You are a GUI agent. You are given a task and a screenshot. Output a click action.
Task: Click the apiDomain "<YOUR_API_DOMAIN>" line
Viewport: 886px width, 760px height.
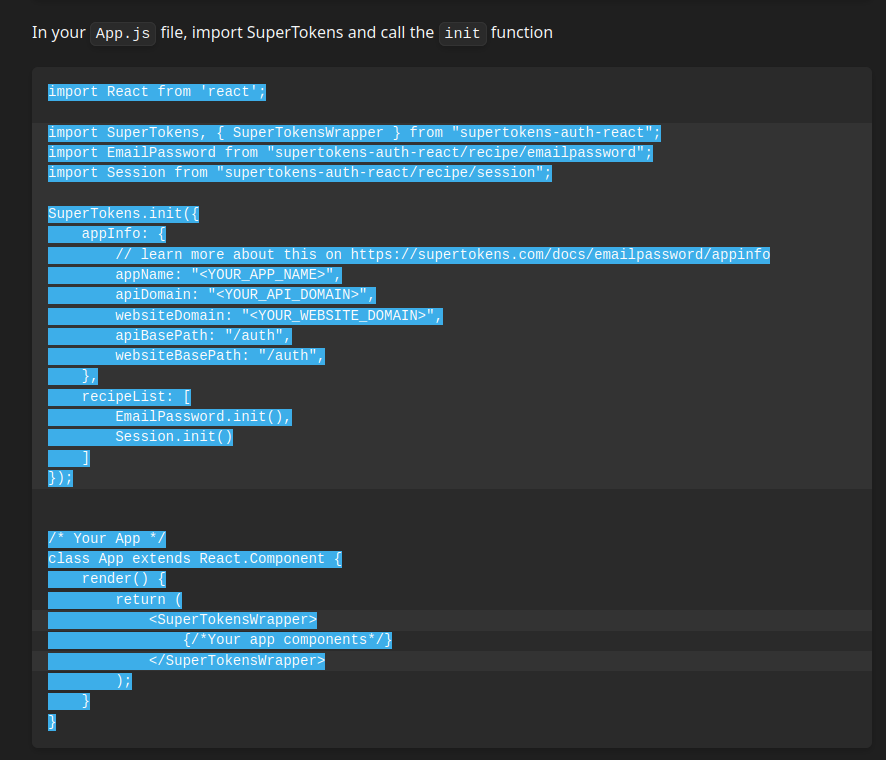click(x=245, y=295)
